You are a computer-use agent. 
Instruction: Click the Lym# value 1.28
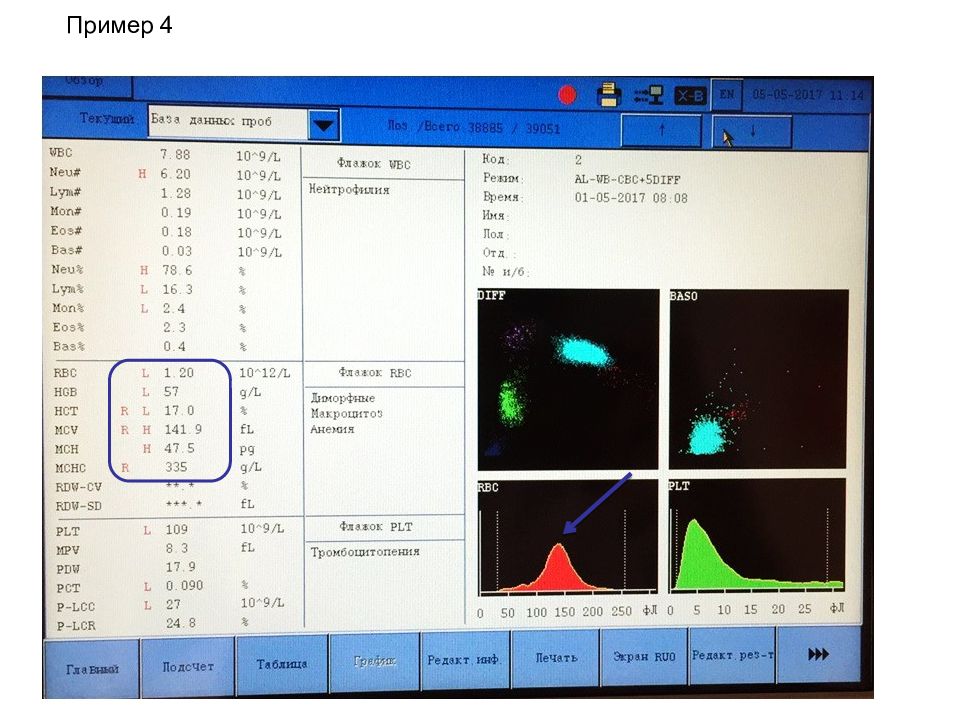[x=176, y=193]
